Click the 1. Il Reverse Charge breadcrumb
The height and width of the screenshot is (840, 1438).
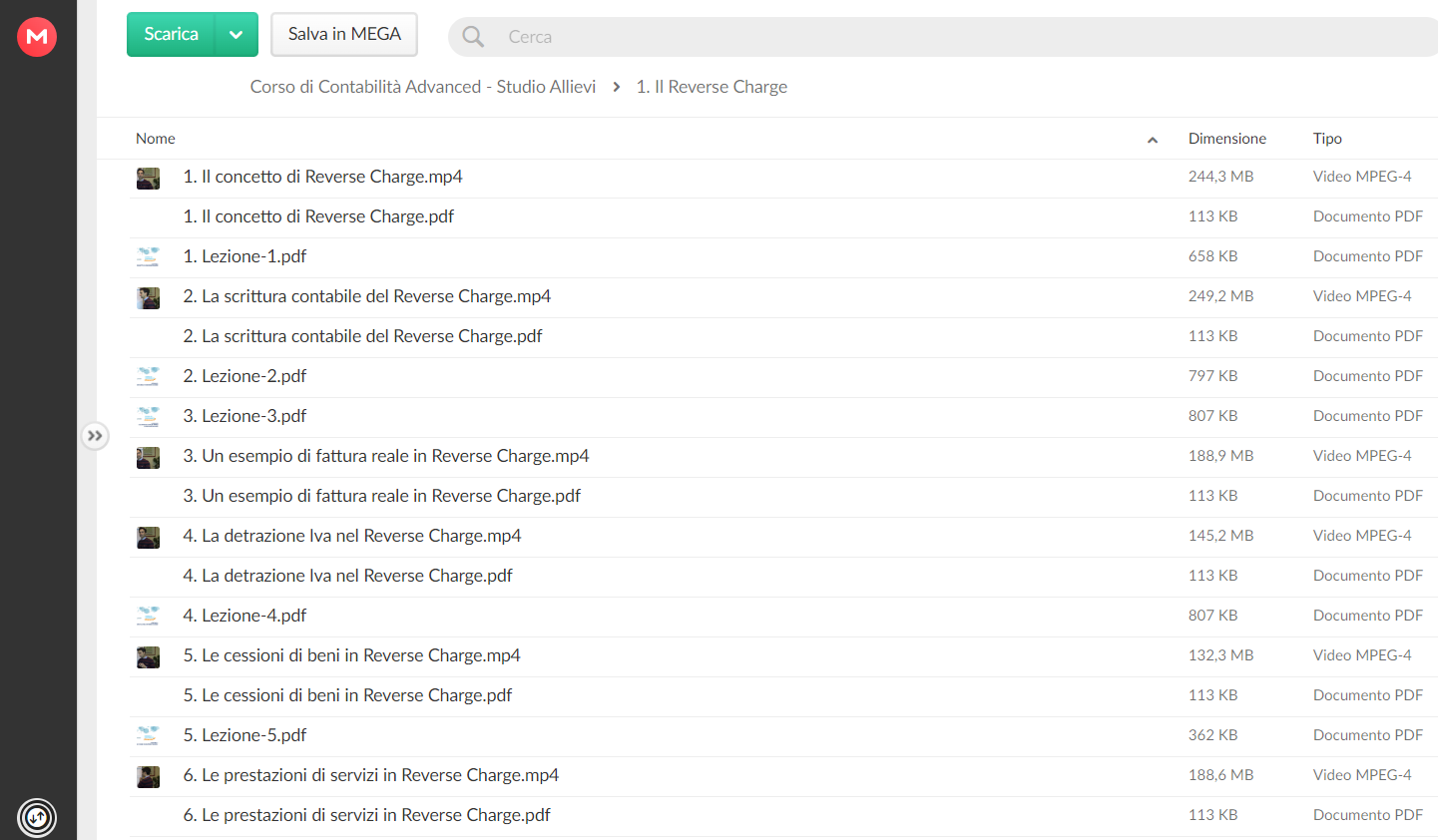(x=712, y=87)
